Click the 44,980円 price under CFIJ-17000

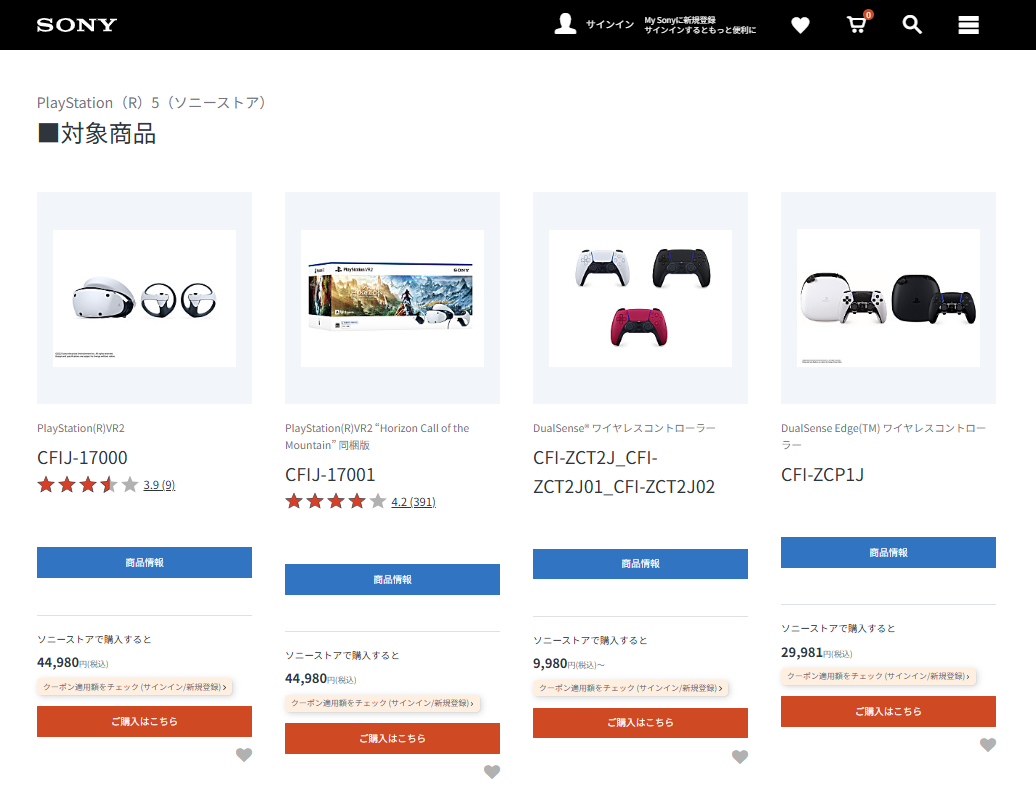click(x=73, y=663)
